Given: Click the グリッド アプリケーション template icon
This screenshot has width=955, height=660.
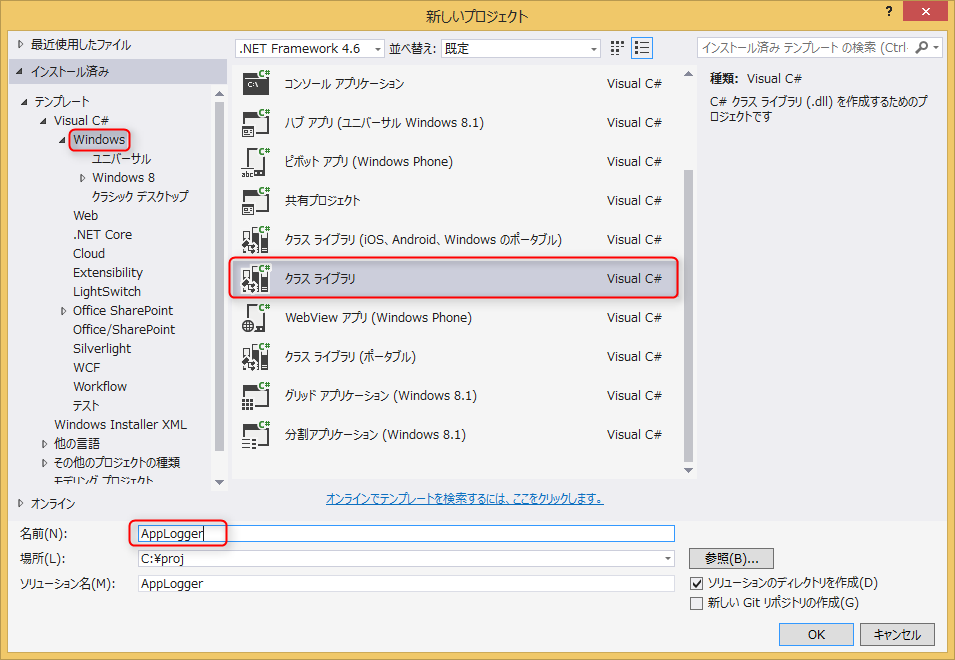Looking at the screenshot, I should pos(256,395).
